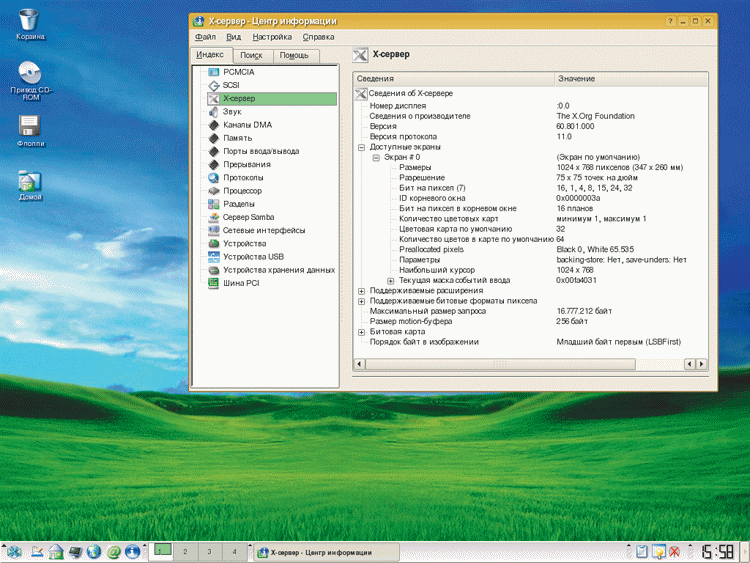Collapse the Доступные экраны node

[362, 147]
